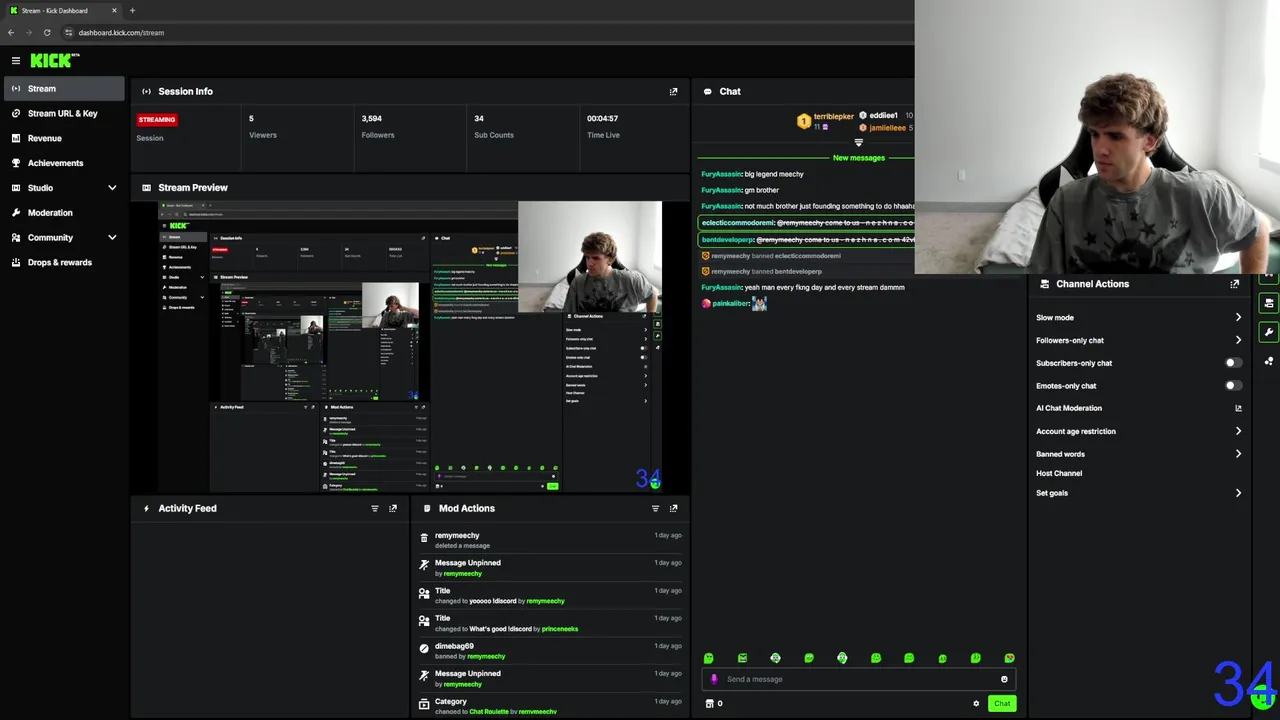The height and width of the screenshot is (720, 1280).
Task: Click the 3,594 Followers count
Action: pyautogui.click(x=372, y=119)
